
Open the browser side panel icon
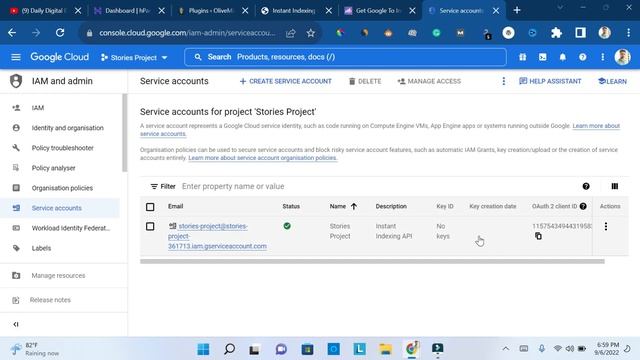coord(580,33)
